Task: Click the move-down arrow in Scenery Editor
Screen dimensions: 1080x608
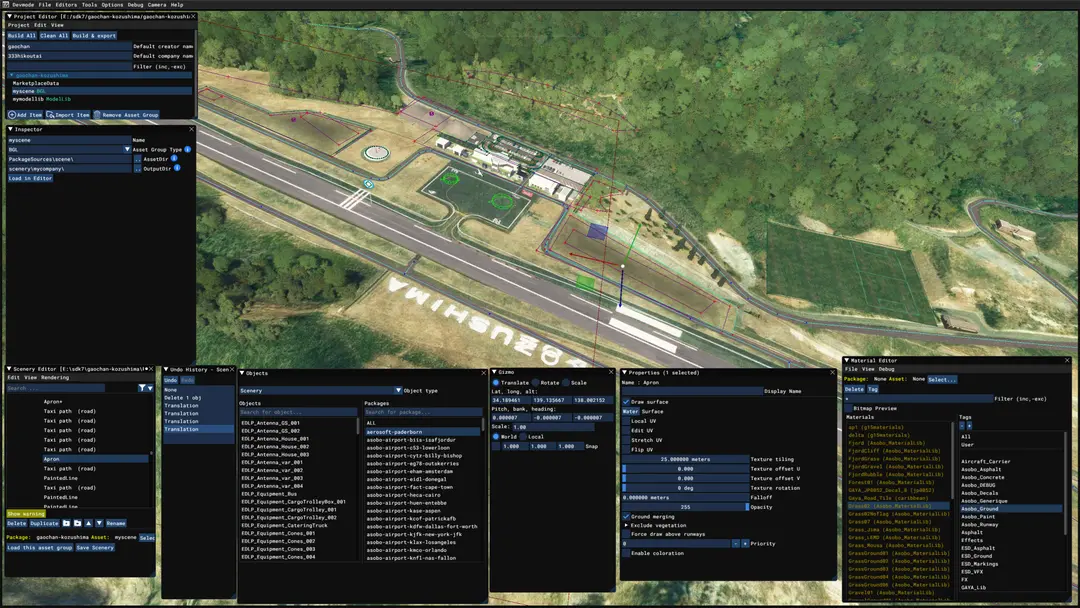Action: pos(99,523)
